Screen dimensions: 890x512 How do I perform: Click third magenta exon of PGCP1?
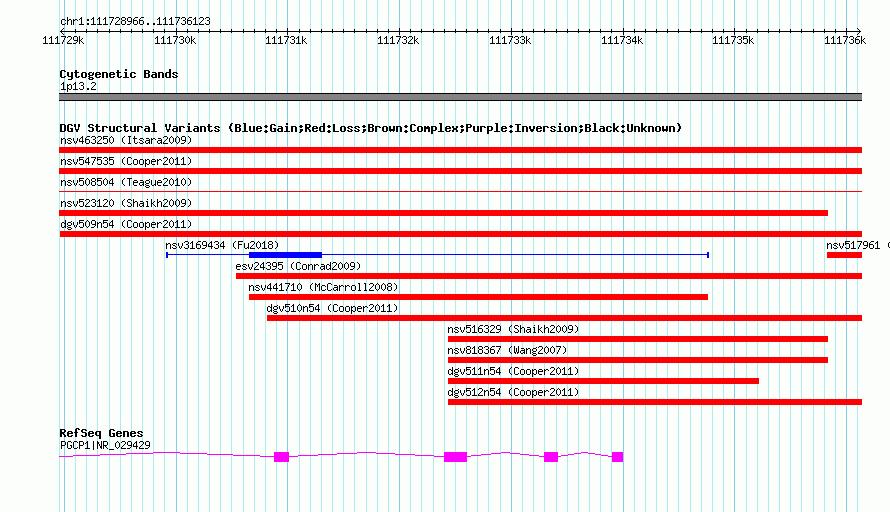[551, 457]
